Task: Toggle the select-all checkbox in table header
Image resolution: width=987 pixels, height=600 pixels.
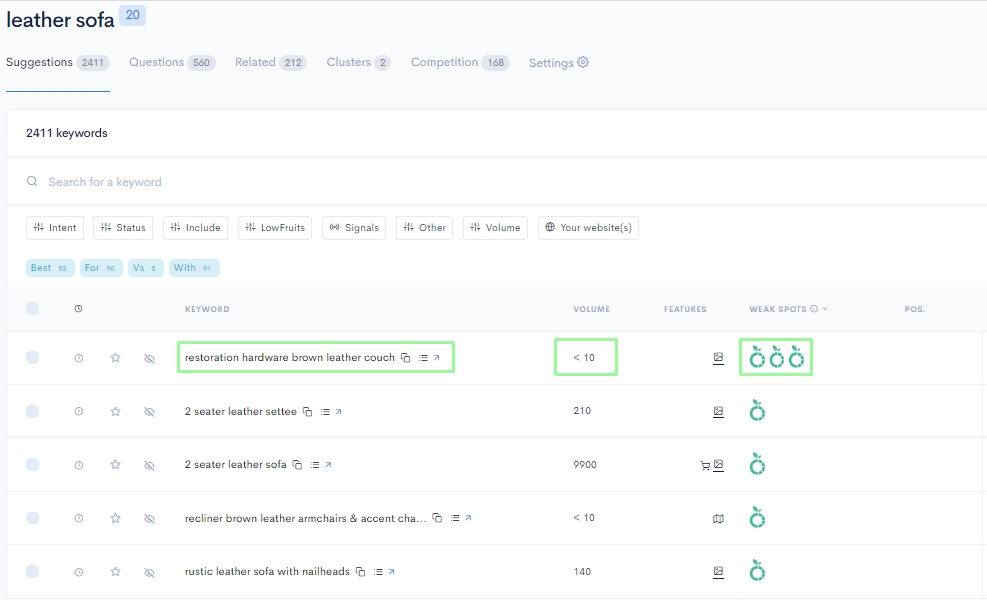Action: click(33, 308)
